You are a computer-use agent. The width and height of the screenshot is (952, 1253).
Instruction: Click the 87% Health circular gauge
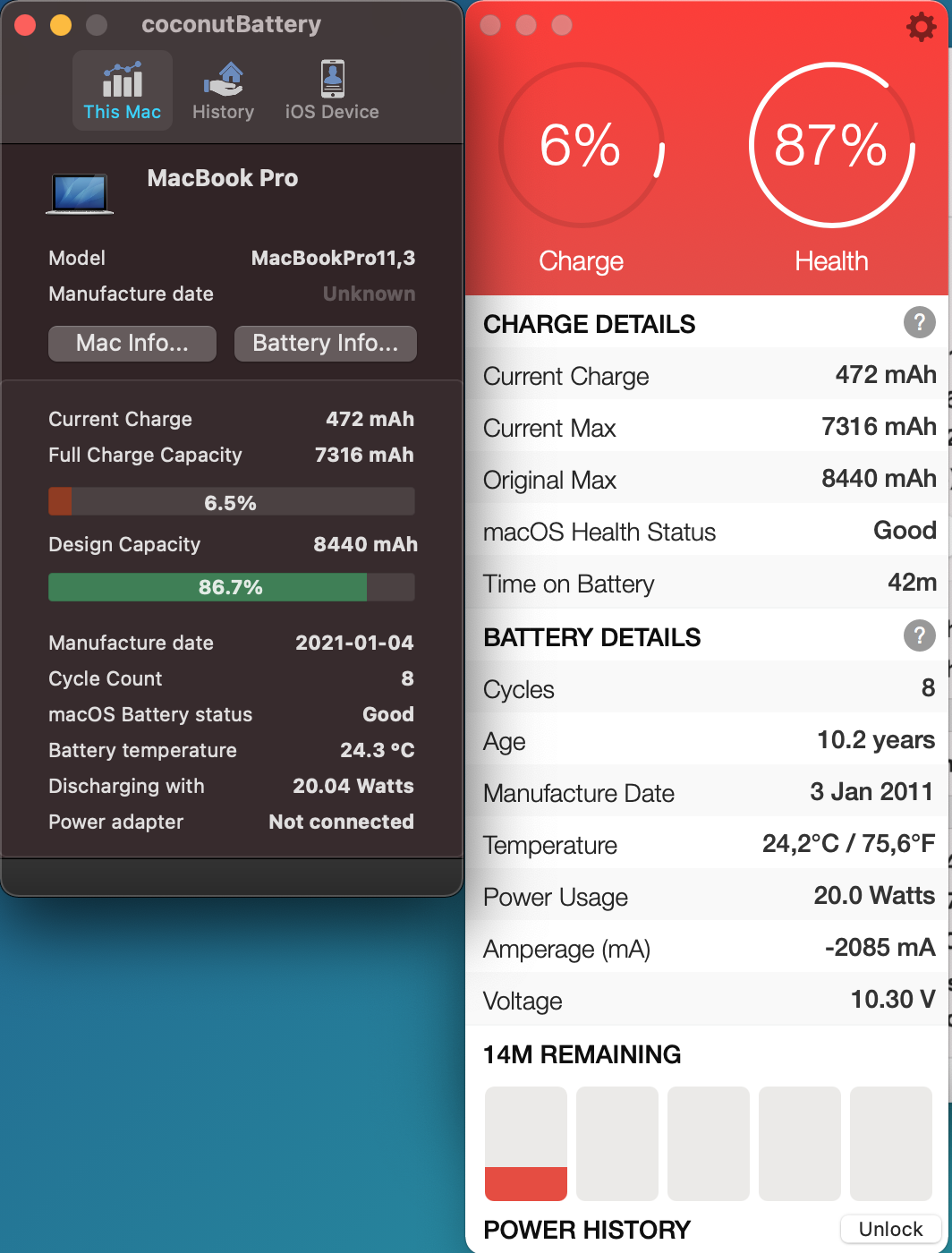(831, 146)
